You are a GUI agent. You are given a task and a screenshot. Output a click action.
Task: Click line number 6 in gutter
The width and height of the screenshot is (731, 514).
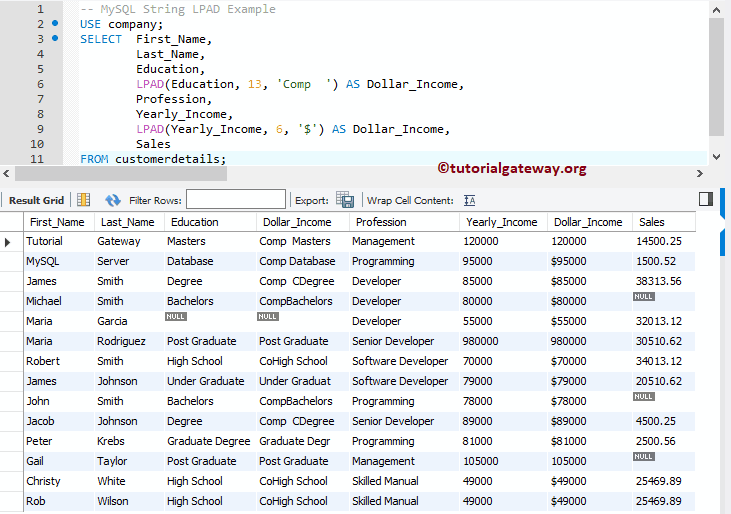point(41,84)
